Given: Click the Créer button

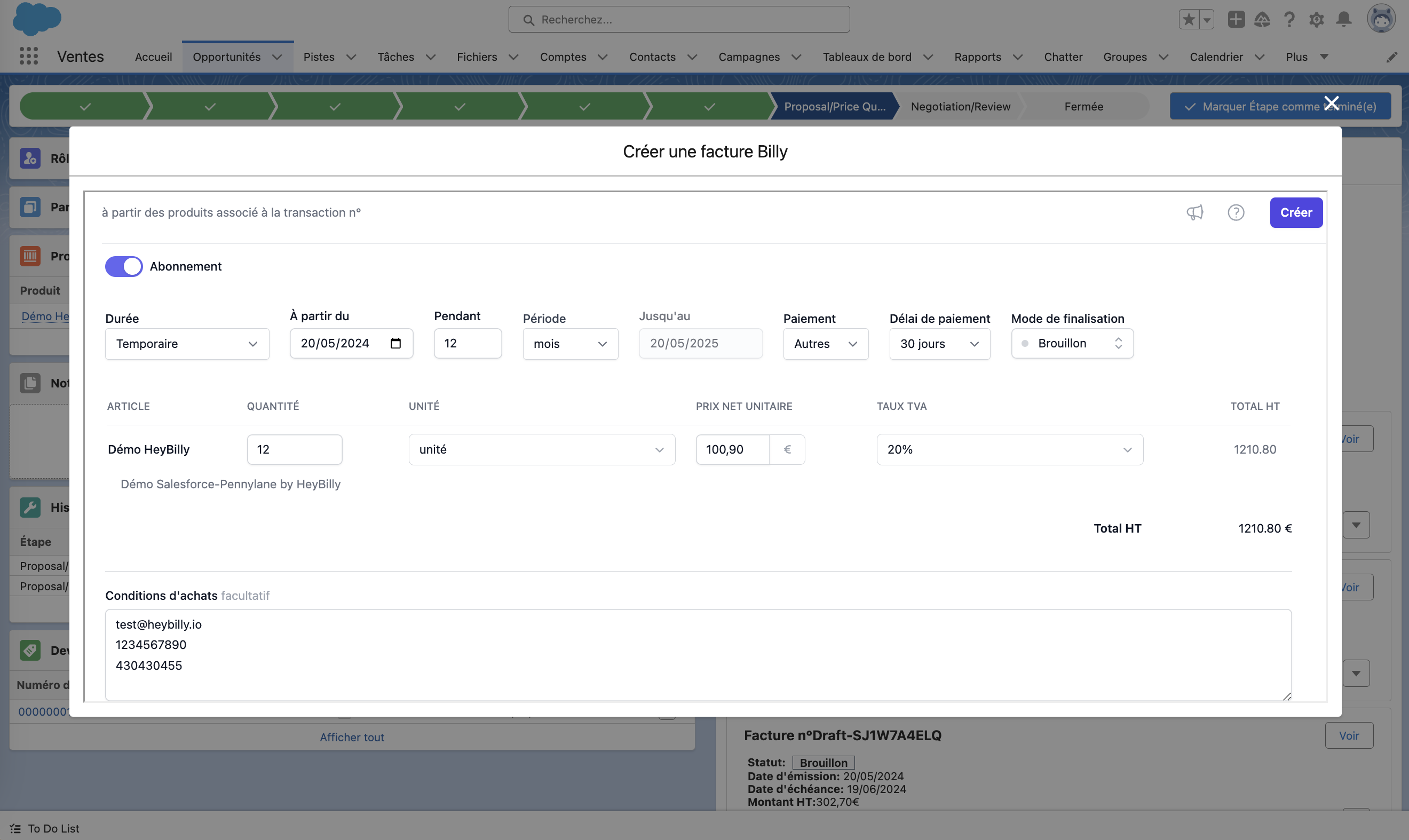Looking at the screenshot, I should [1296, 213].
